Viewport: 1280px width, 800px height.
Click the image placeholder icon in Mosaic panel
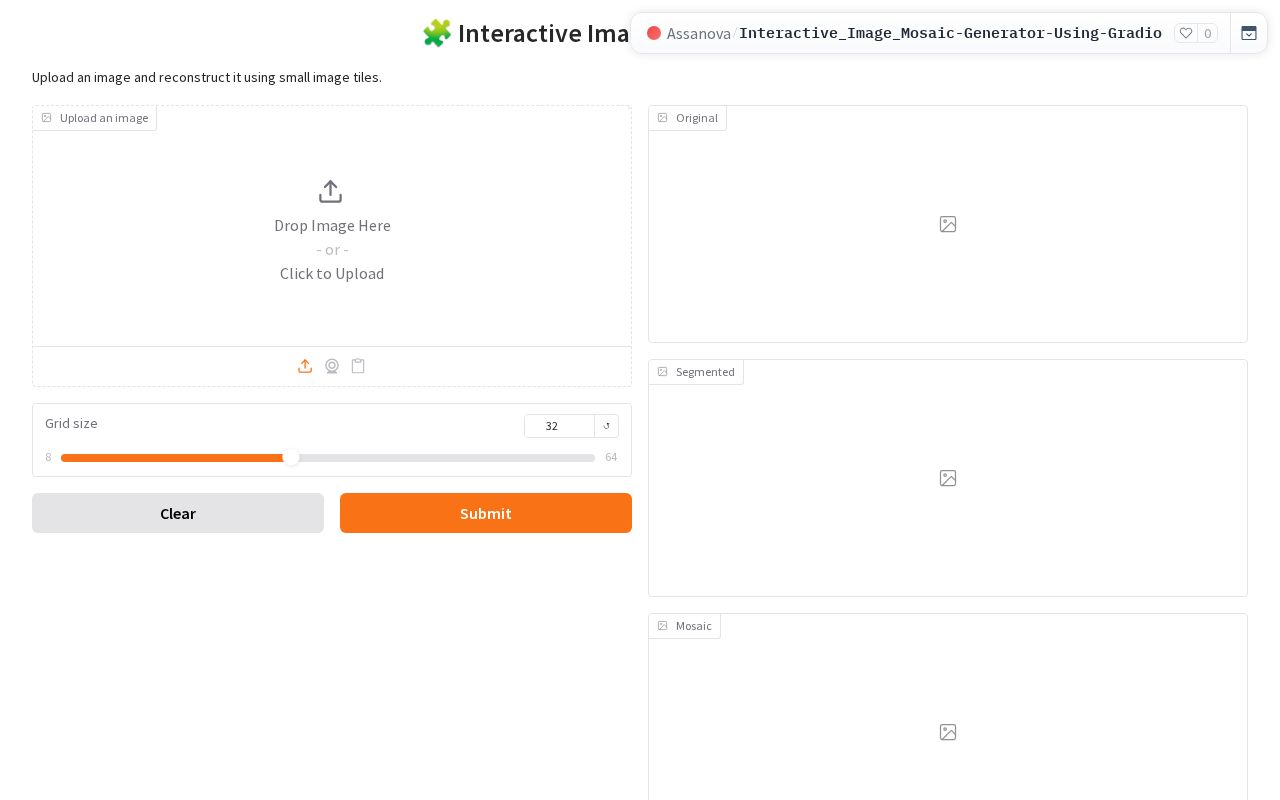click(x=948, y=732)
